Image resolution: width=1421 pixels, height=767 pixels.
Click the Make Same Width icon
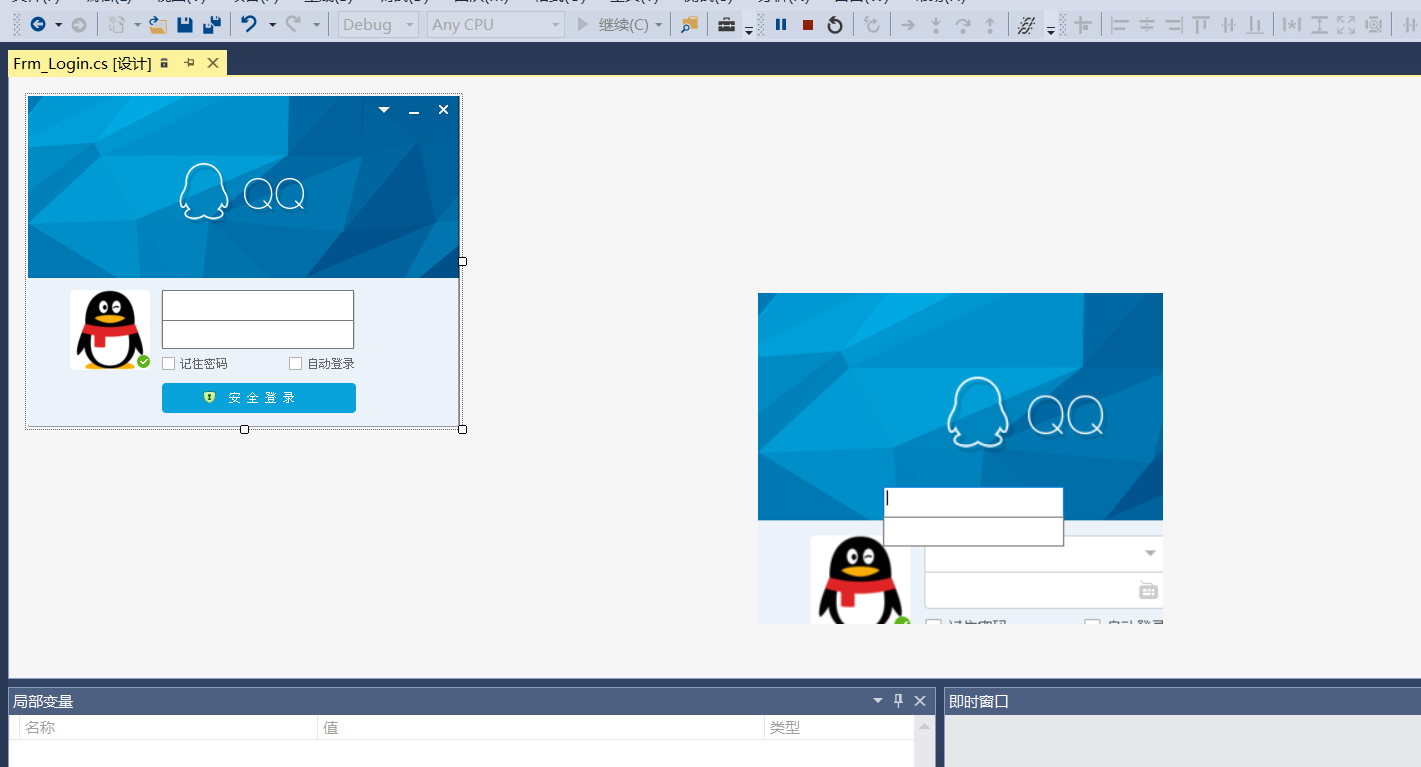[1292, 25]
